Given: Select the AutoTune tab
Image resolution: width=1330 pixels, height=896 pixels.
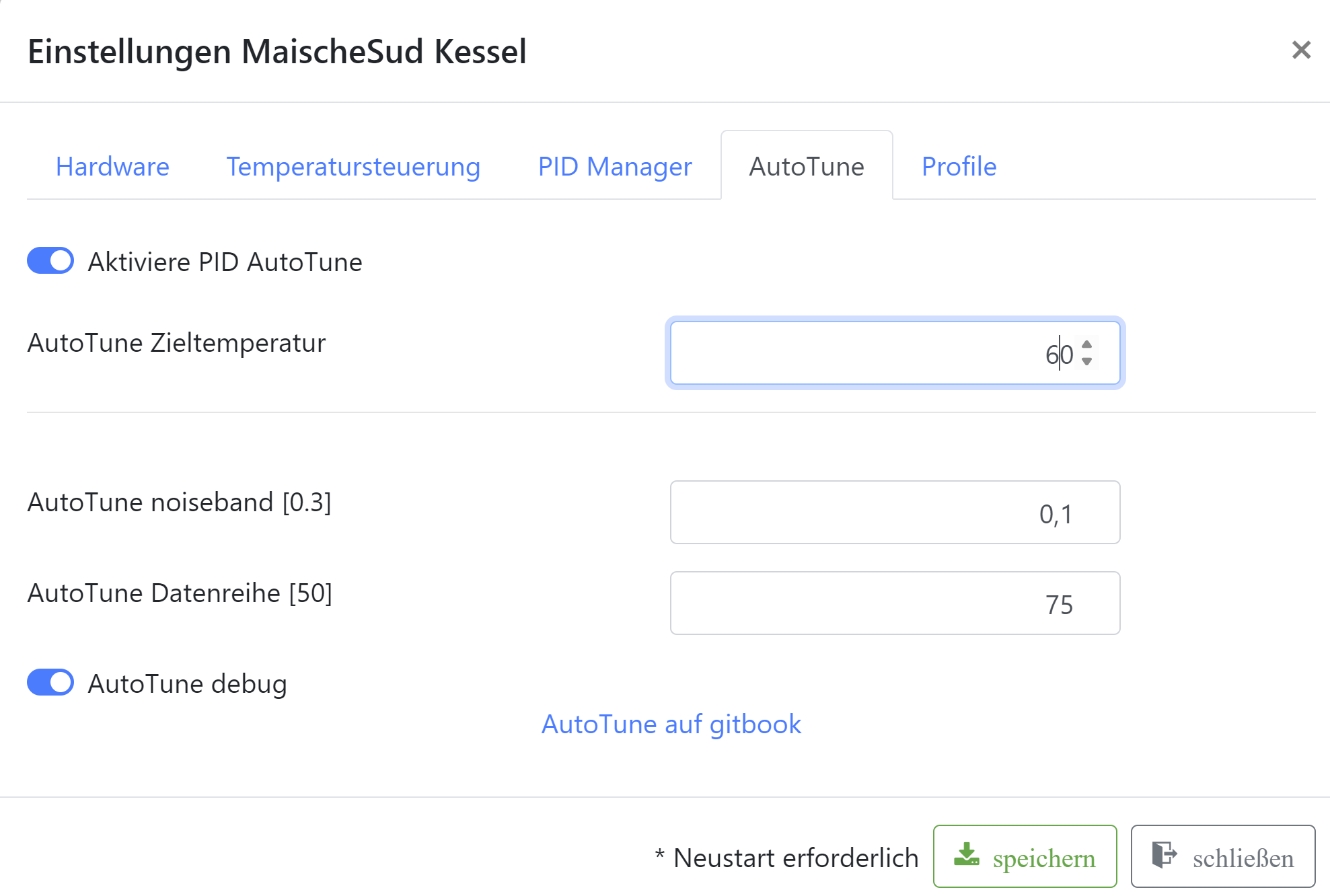Looking at the screenshot, I should pyautogui.click(x=807, y=166).
